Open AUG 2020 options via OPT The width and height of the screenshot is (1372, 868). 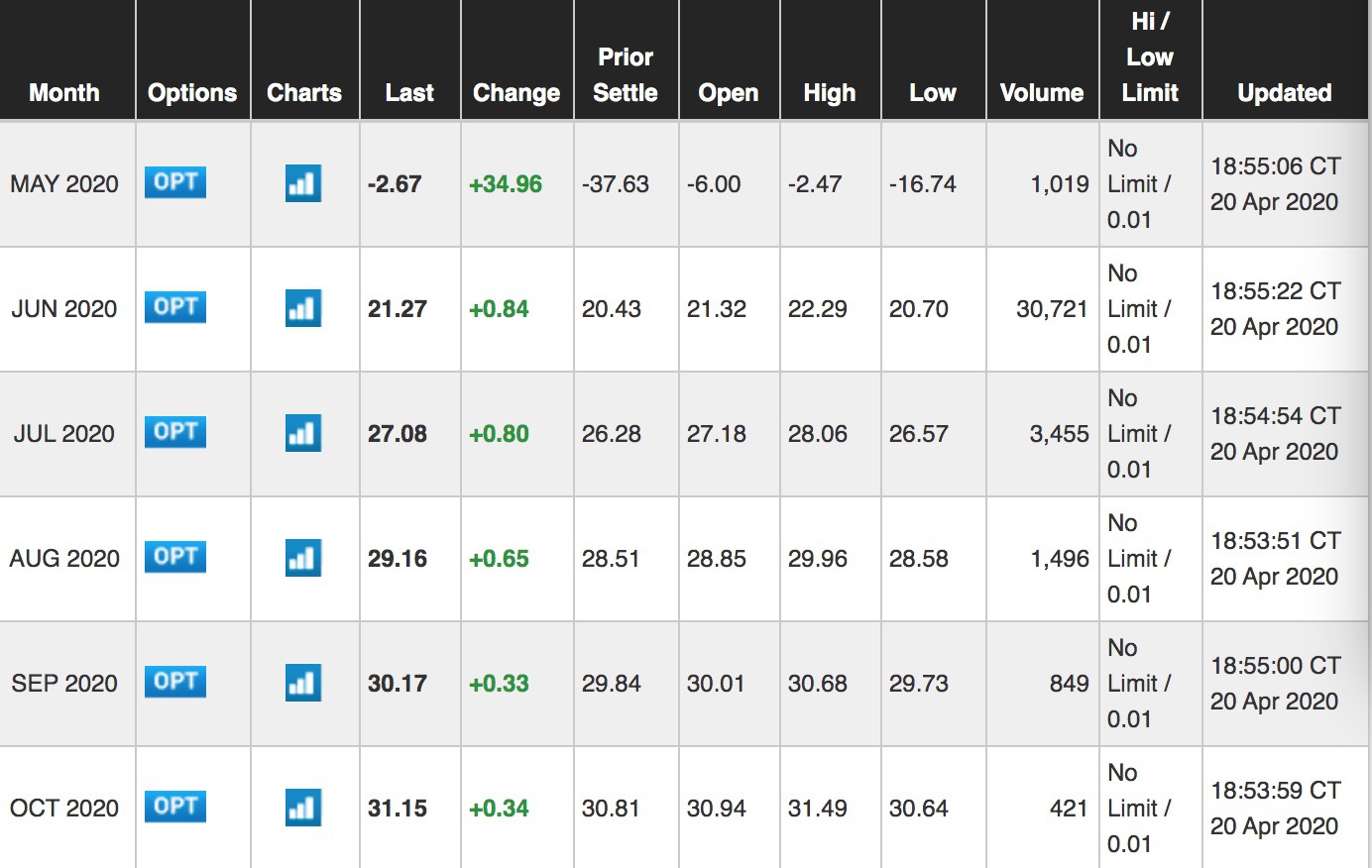tap(175, 557)
